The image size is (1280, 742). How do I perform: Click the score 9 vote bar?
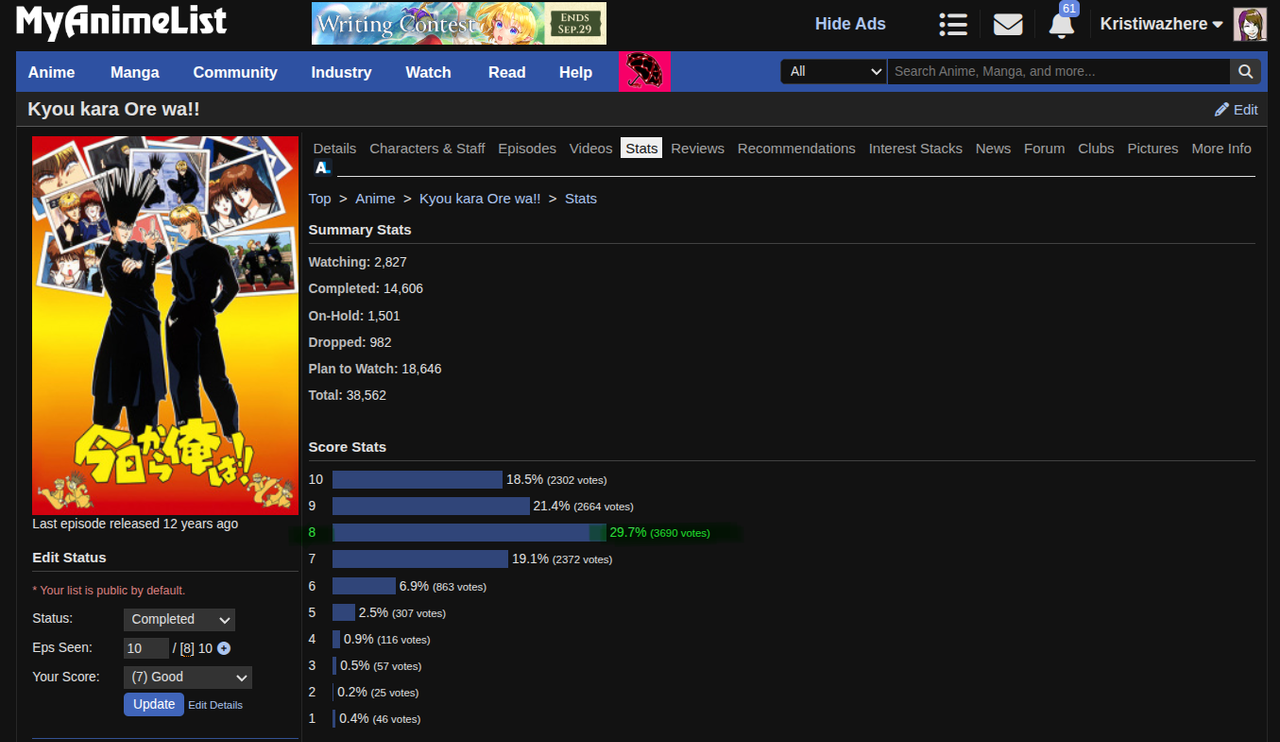click(431, 506)
